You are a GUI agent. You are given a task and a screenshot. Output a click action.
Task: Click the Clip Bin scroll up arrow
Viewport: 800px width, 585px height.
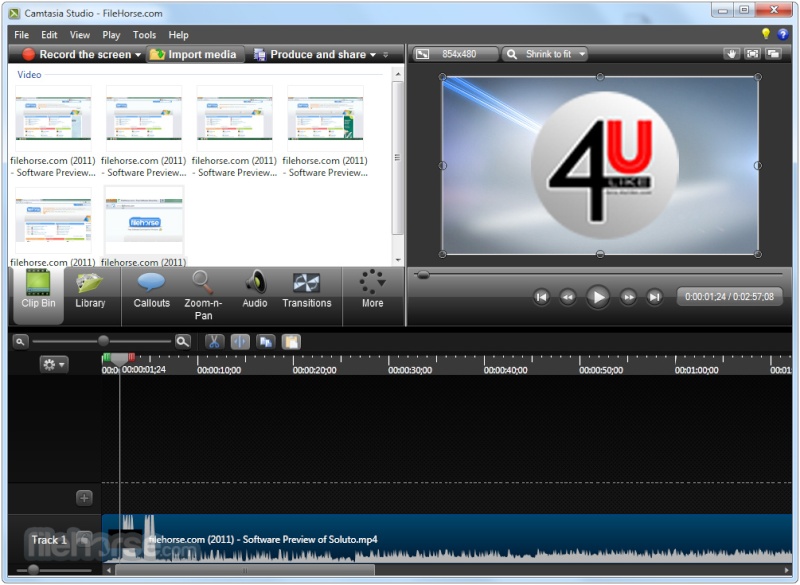point(398,74)
